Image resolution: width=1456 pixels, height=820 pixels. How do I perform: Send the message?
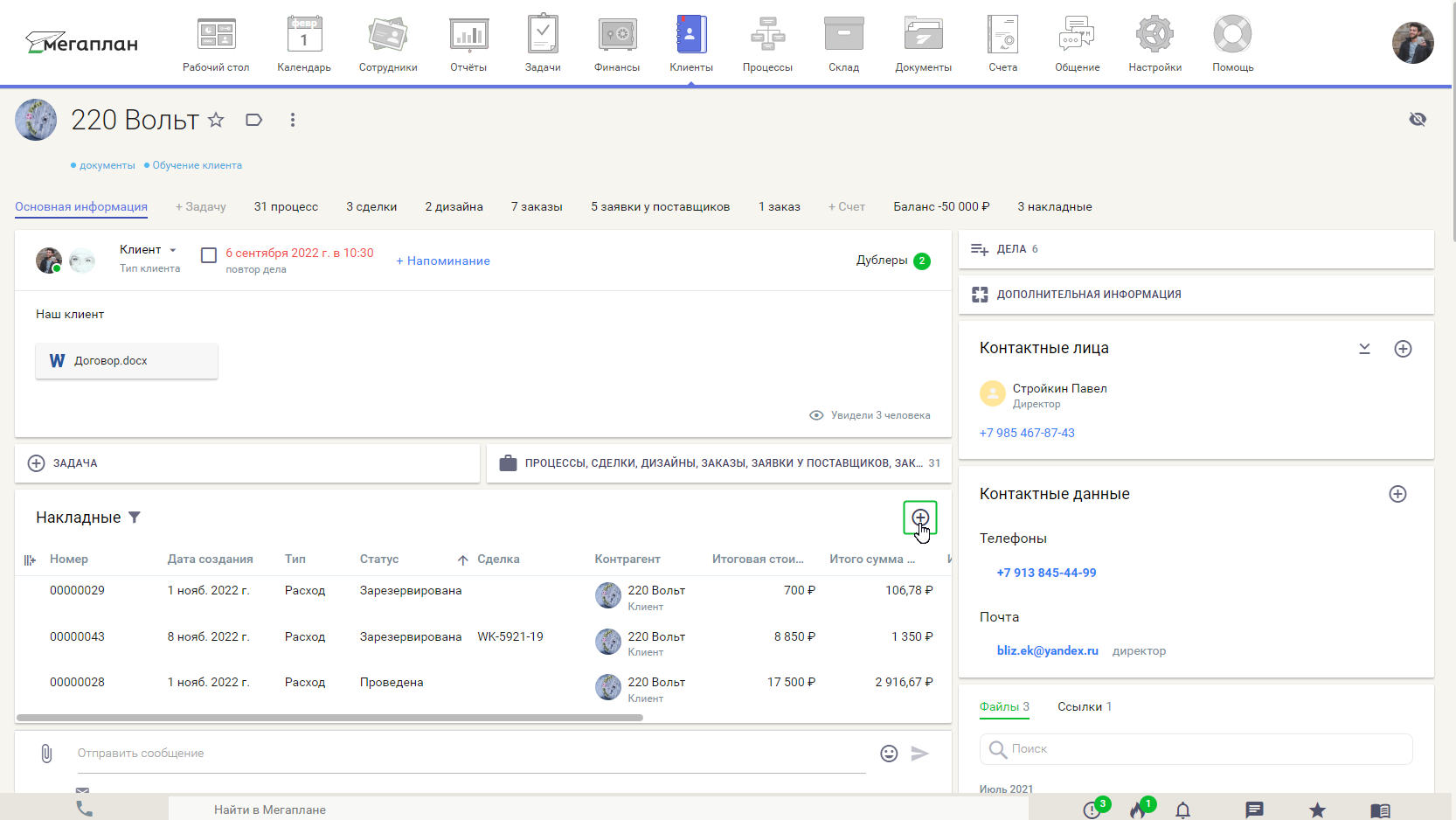point(919,754)
